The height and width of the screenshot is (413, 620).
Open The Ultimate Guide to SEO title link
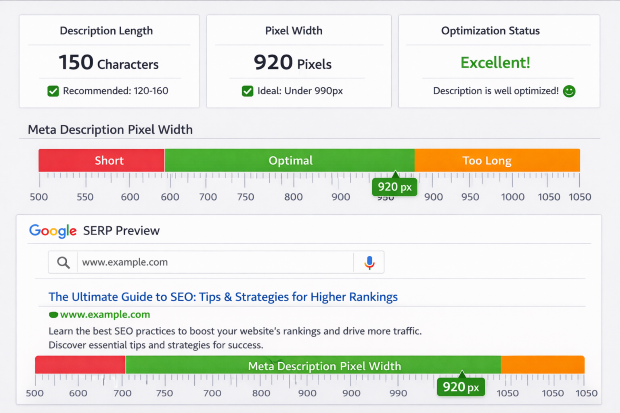click(x=223, y=297)
